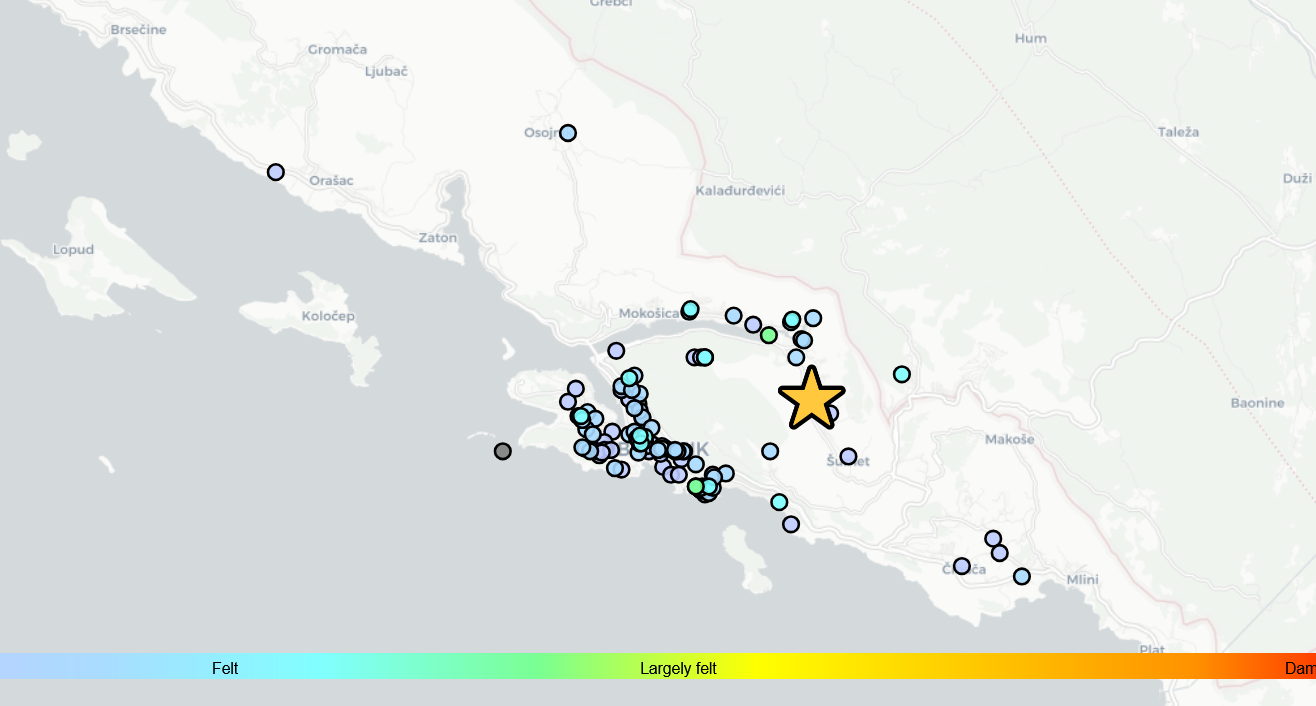The height and width of the screenshot is (706, 1316).
Task: Click the yellow epicenter star marker
Action: click(811, 399)
